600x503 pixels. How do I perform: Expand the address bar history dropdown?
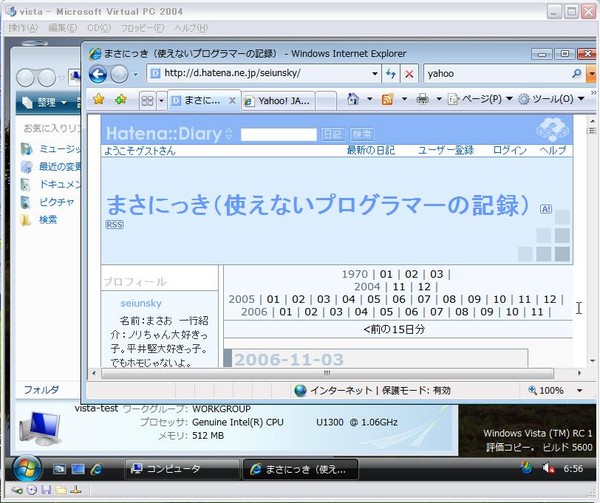point(375,73)
